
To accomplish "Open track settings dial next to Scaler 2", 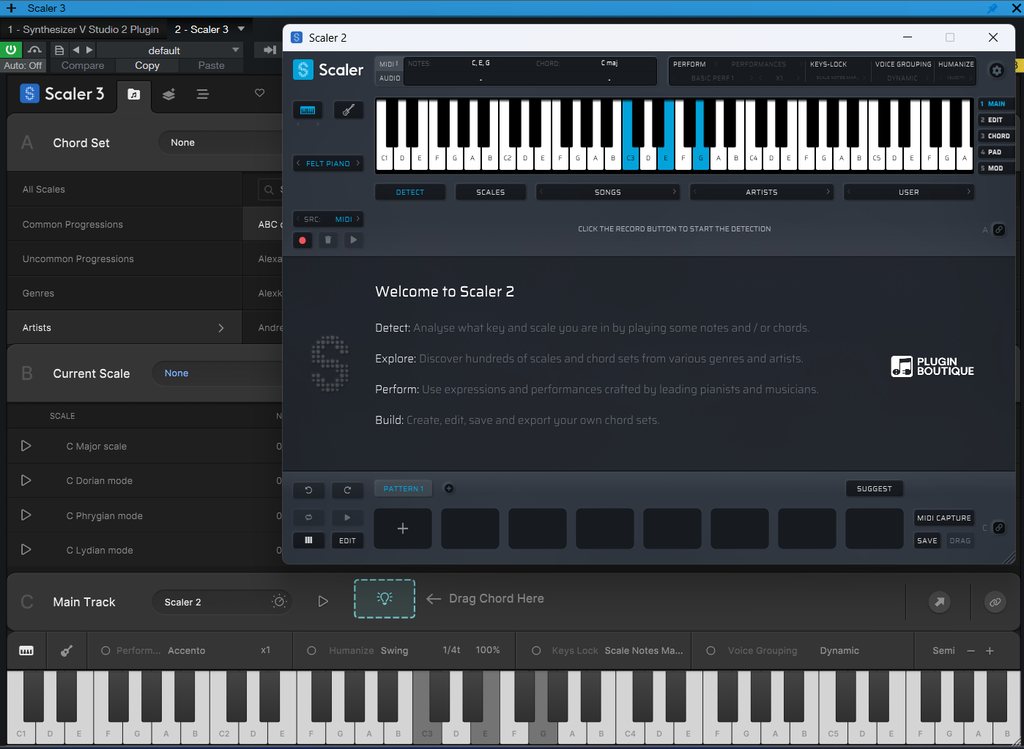I will pyautogui.click(x=279, y=601).
